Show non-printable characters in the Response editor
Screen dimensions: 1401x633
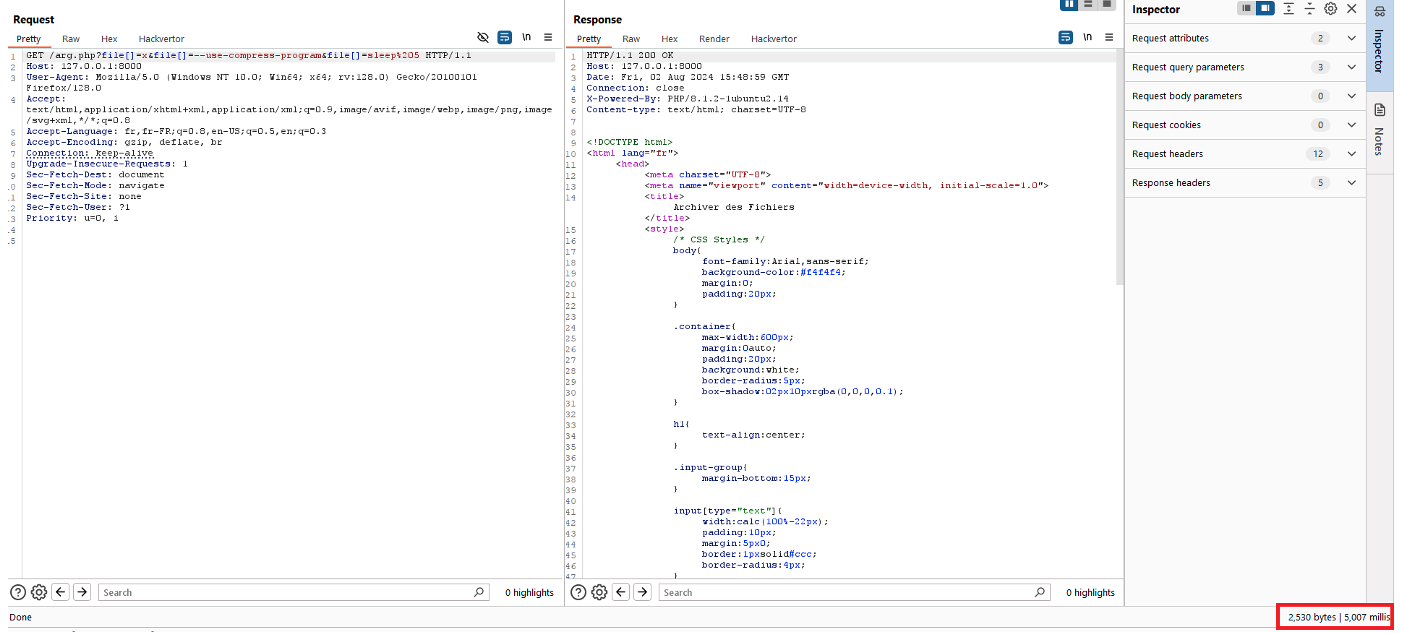(1088, 37)
